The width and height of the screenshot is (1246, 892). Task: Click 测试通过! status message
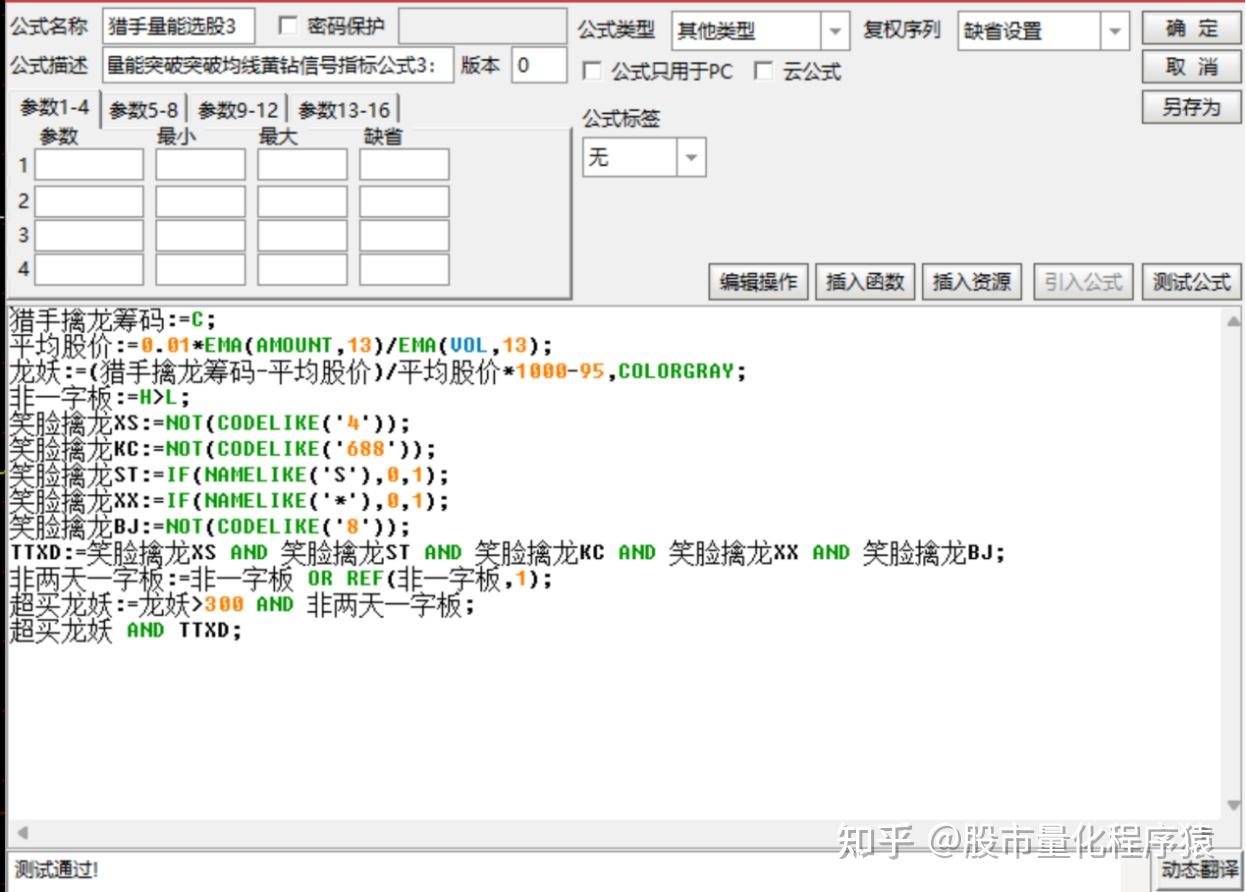57,870
